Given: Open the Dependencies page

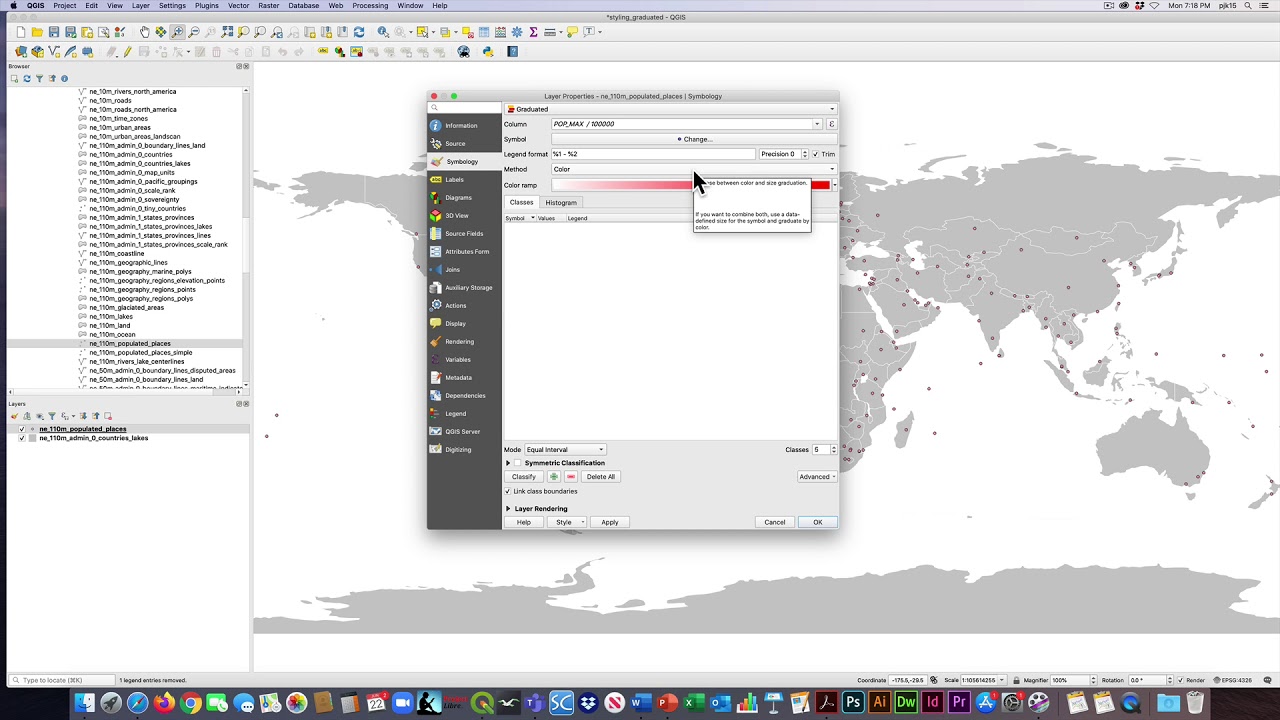Looking at the screenshot, I should [464, 396].
